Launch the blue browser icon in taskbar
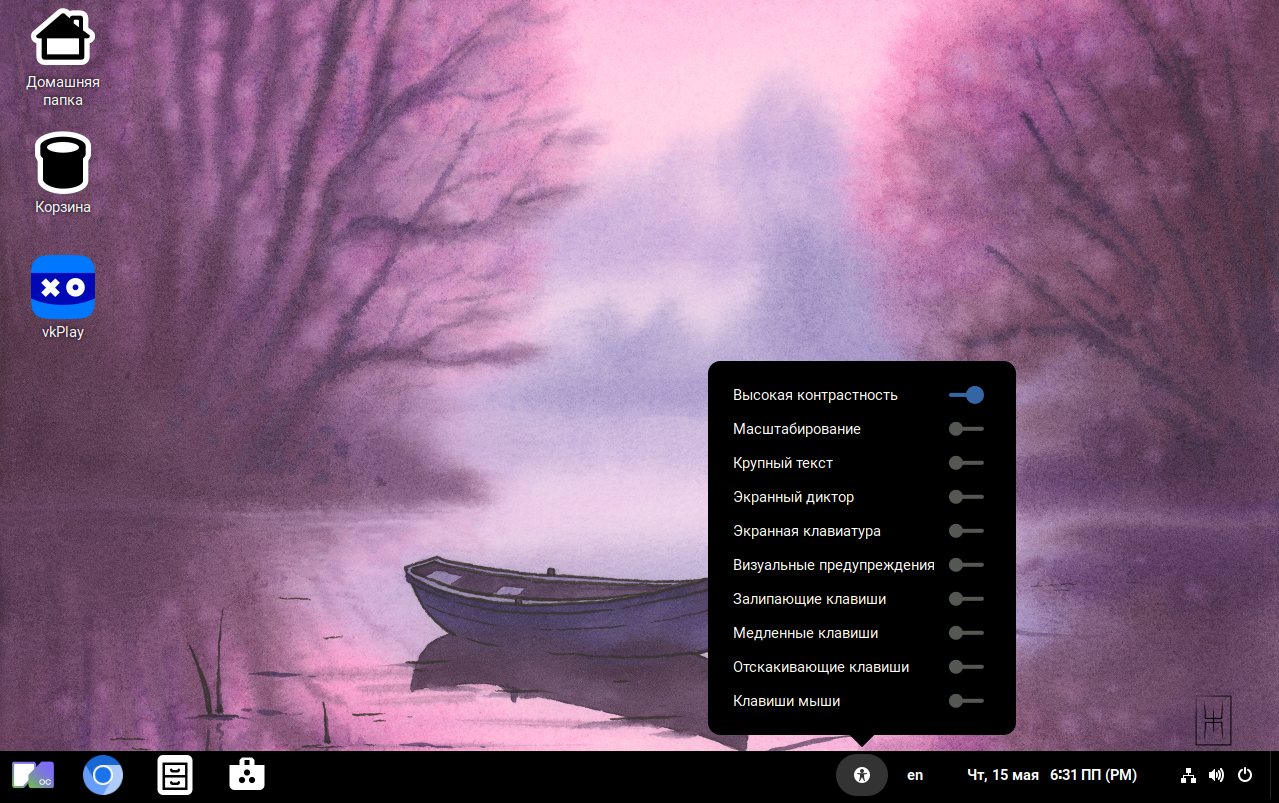The height and width of the screenshot is (803, 1279). point(103,775)
